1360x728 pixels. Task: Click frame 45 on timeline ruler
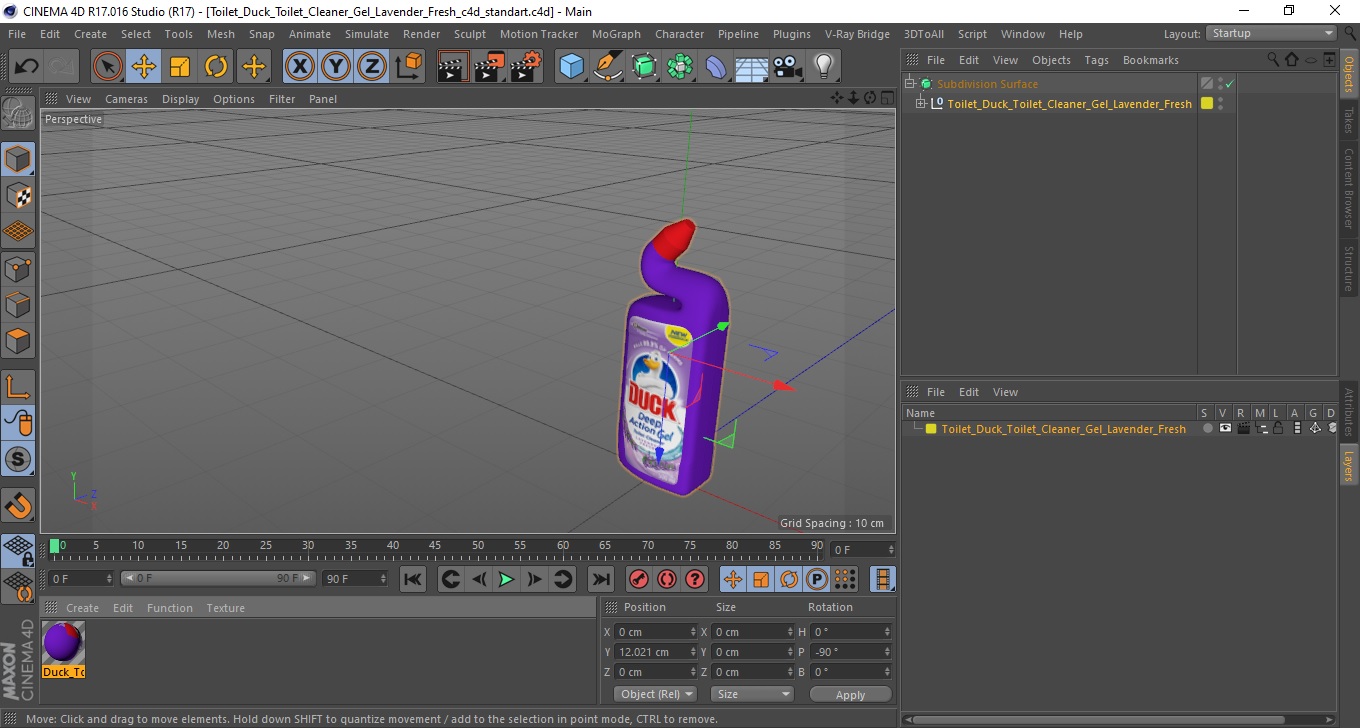point(436,546)
